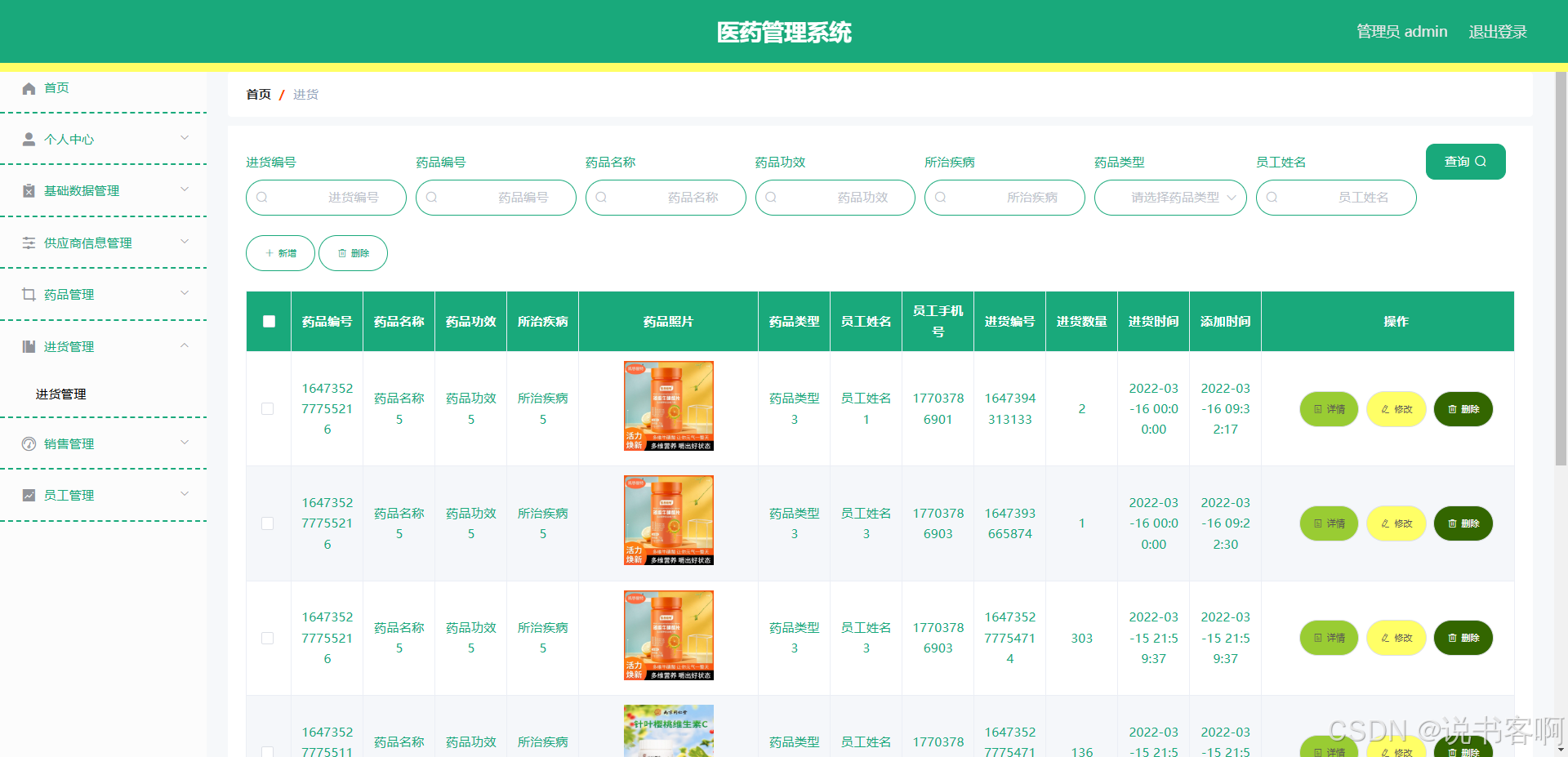Open 供应商信息管理 via its sliders icon
1568x757 pixels.
point(29,242)
